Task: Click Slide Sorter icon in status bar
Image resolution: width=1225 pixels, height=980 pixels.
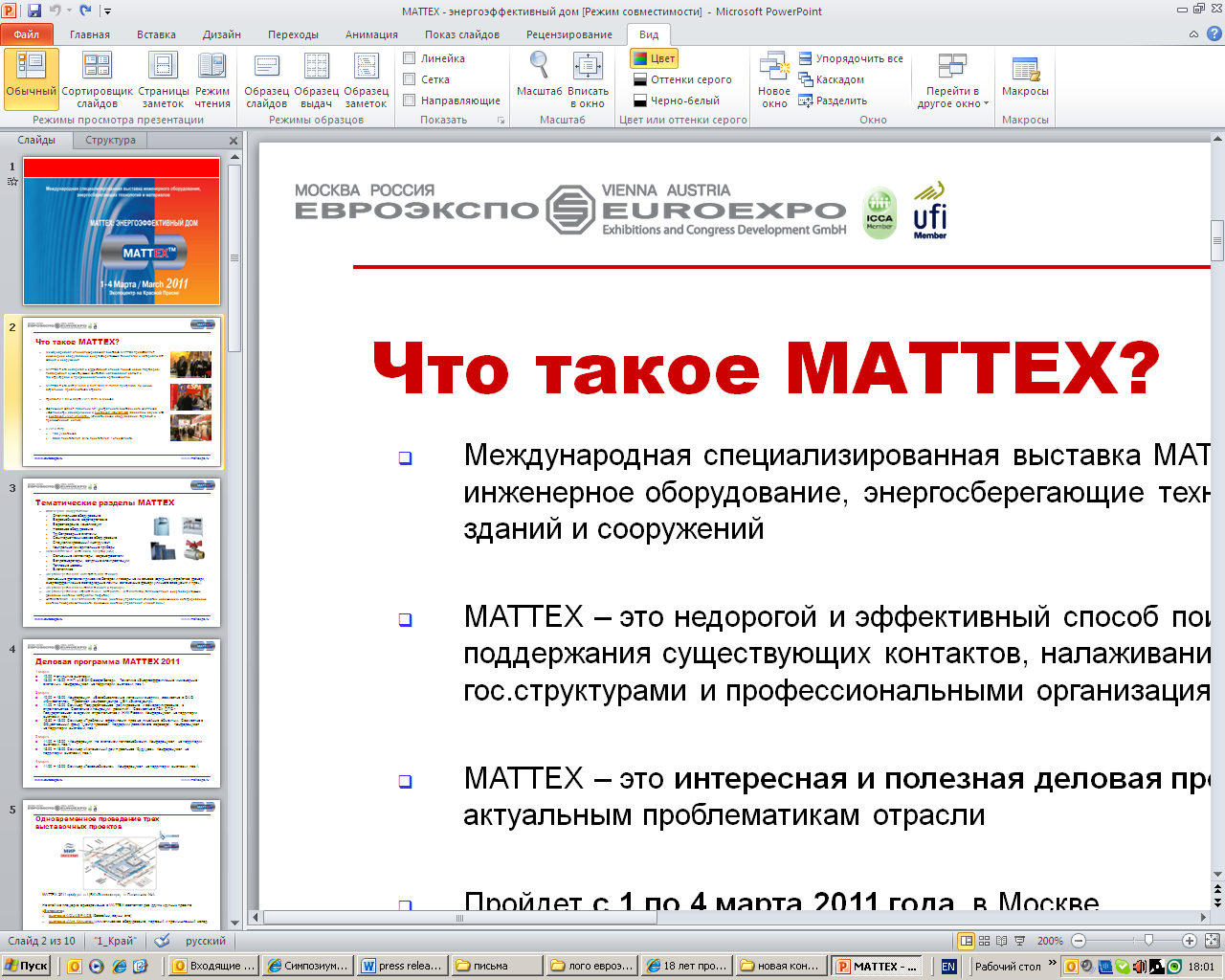Action: [985, 941]
